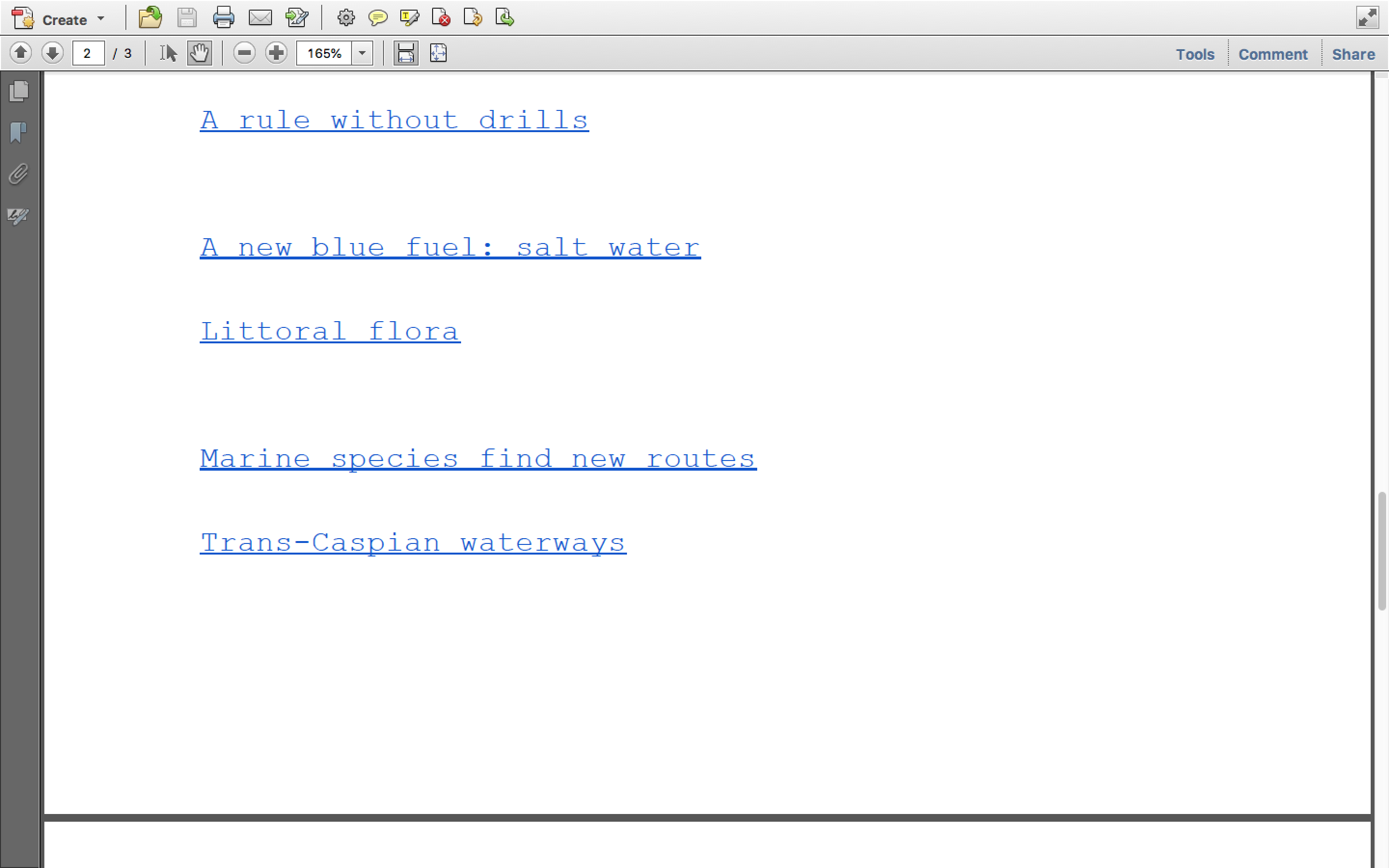This screenshot has width=1389, height=868.
Task: Show the Bookmarks panel
Action: click(18, 133)
